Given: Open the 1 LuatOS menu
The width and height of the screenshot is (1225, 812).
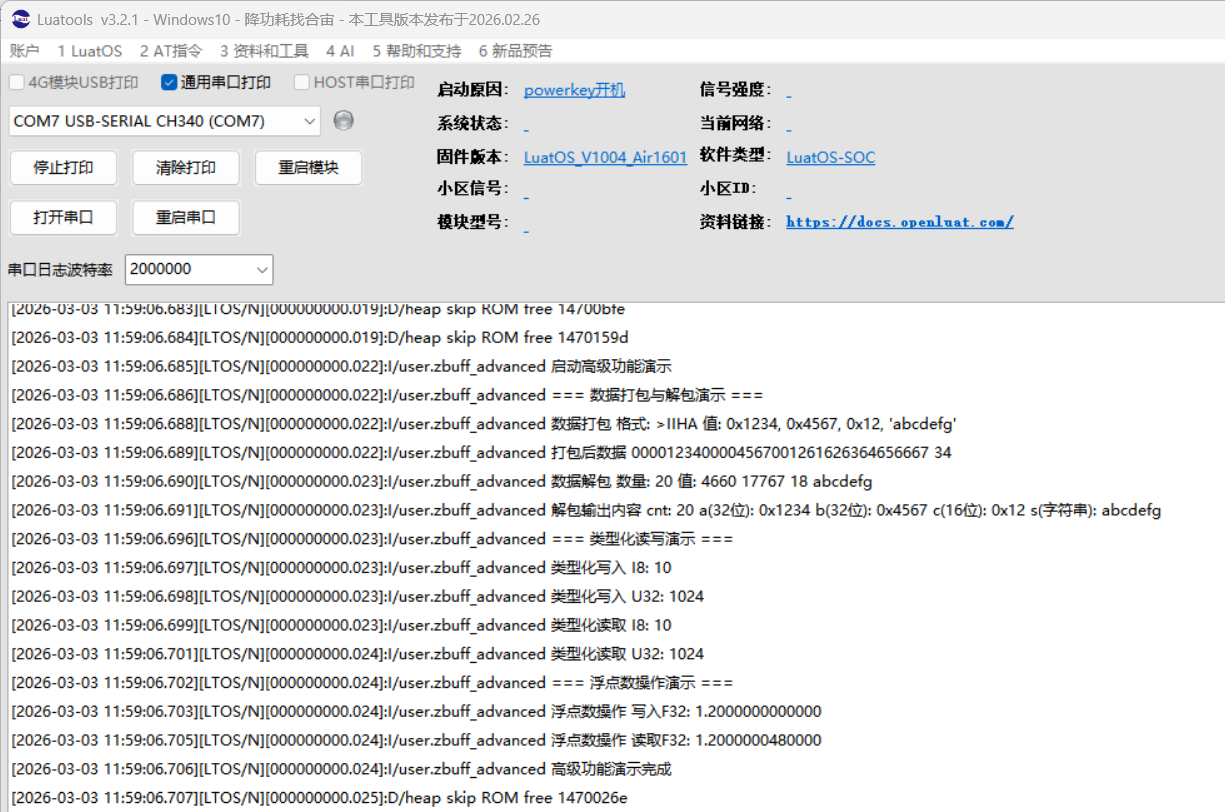Looking at the screenshot, I should pyautogui.click(x=90, y=51).
